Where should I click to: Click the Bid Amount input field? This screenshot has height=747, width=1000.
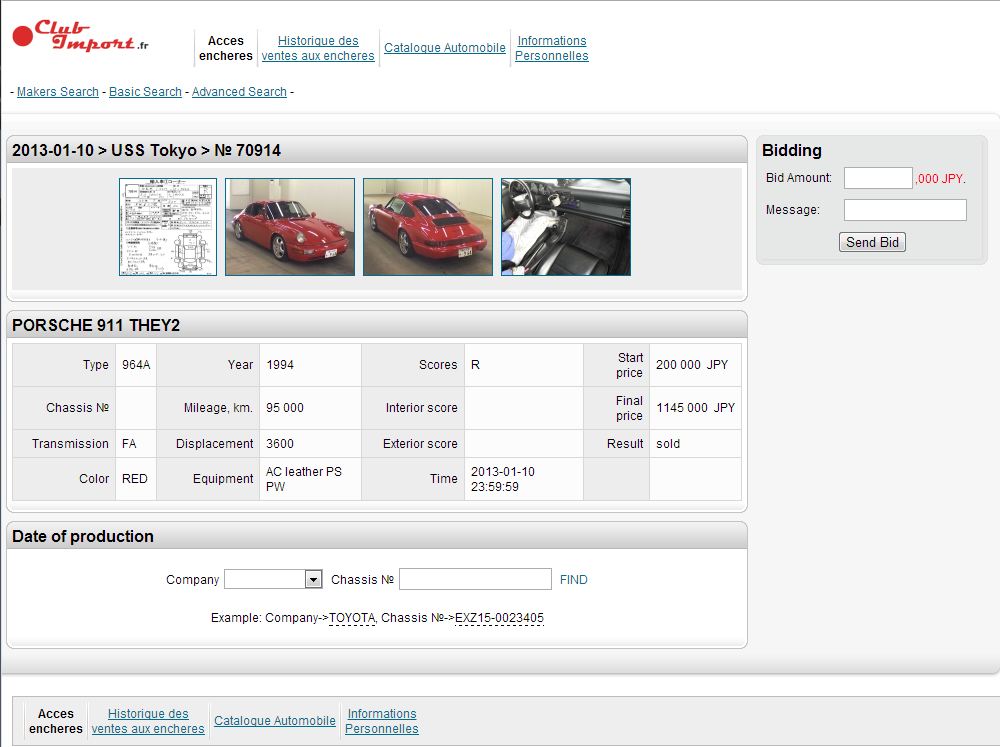click(878, 178)
